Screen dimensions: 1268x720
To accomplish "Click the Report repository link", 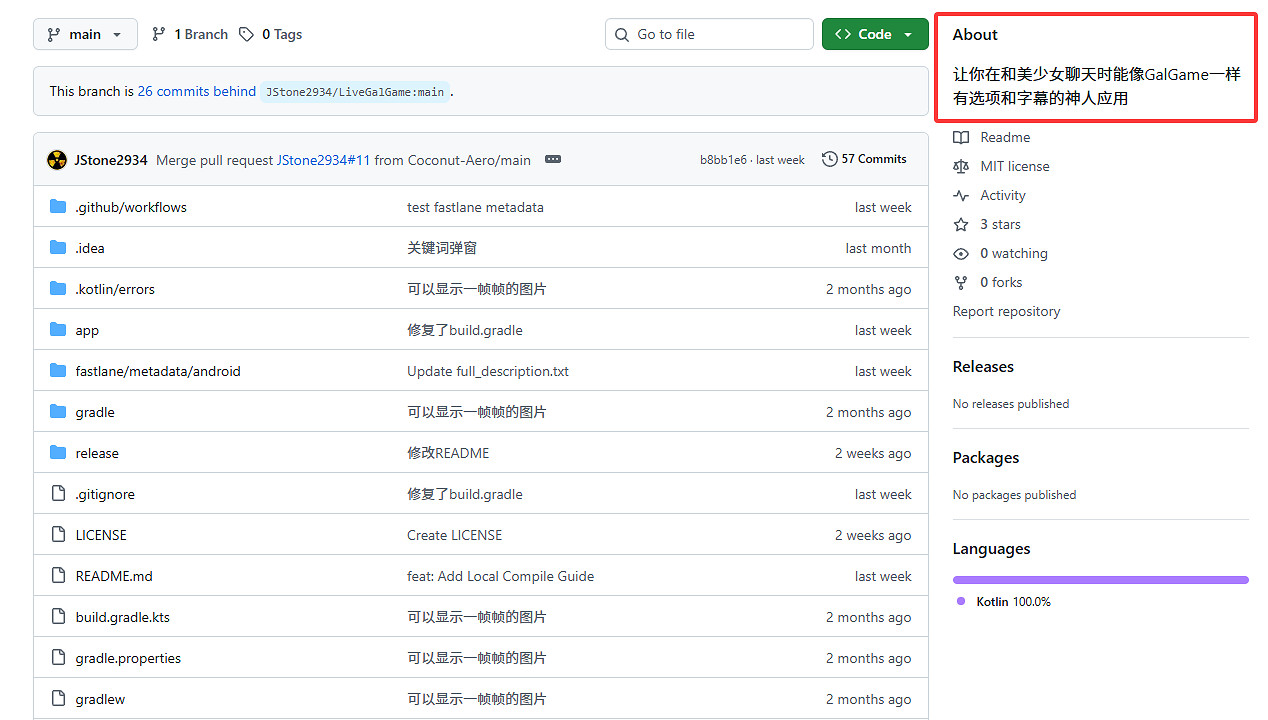I will coord(1006,311).
